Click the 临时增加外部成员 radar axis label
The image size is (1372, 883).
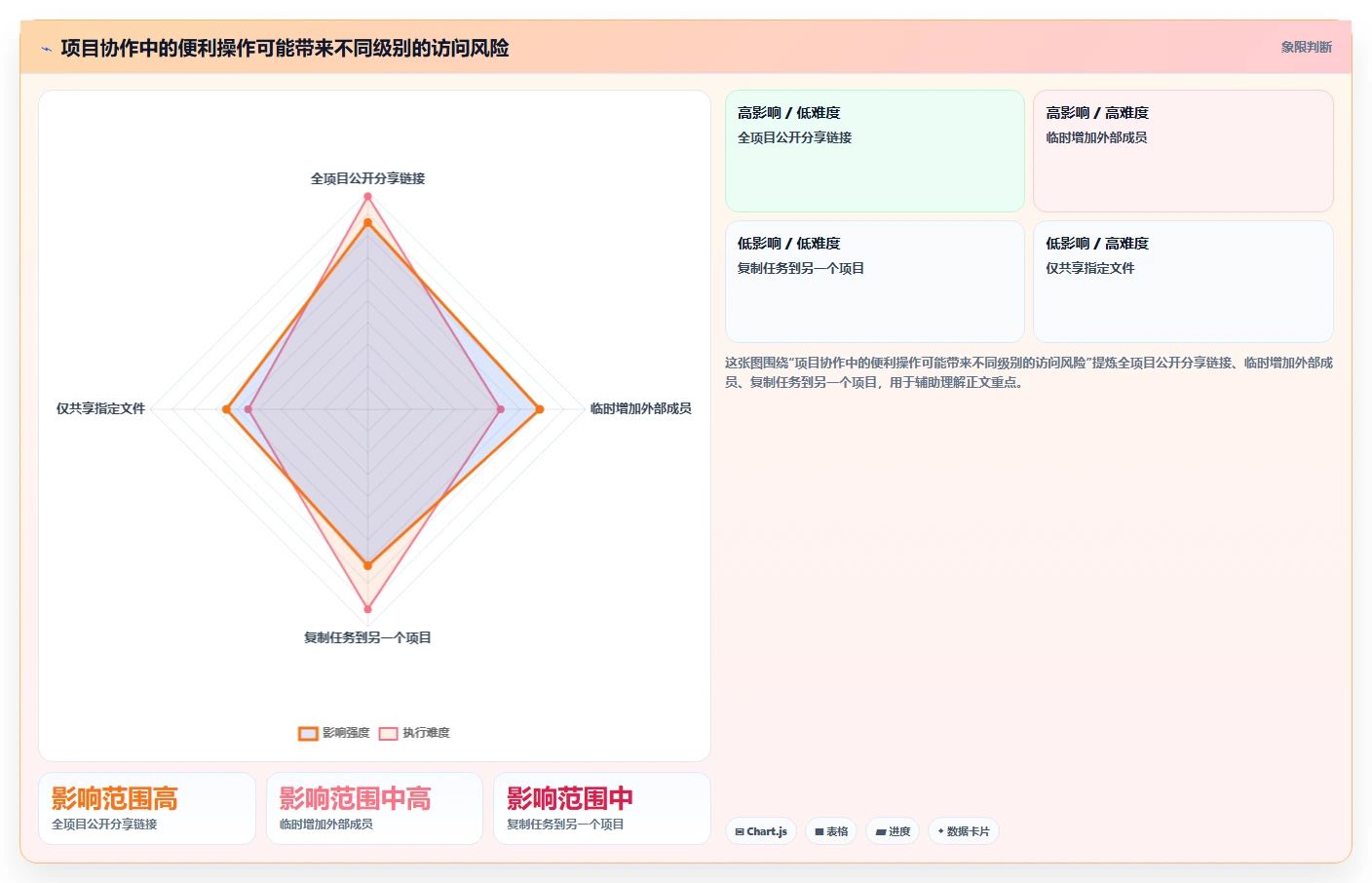coord(640,408)
